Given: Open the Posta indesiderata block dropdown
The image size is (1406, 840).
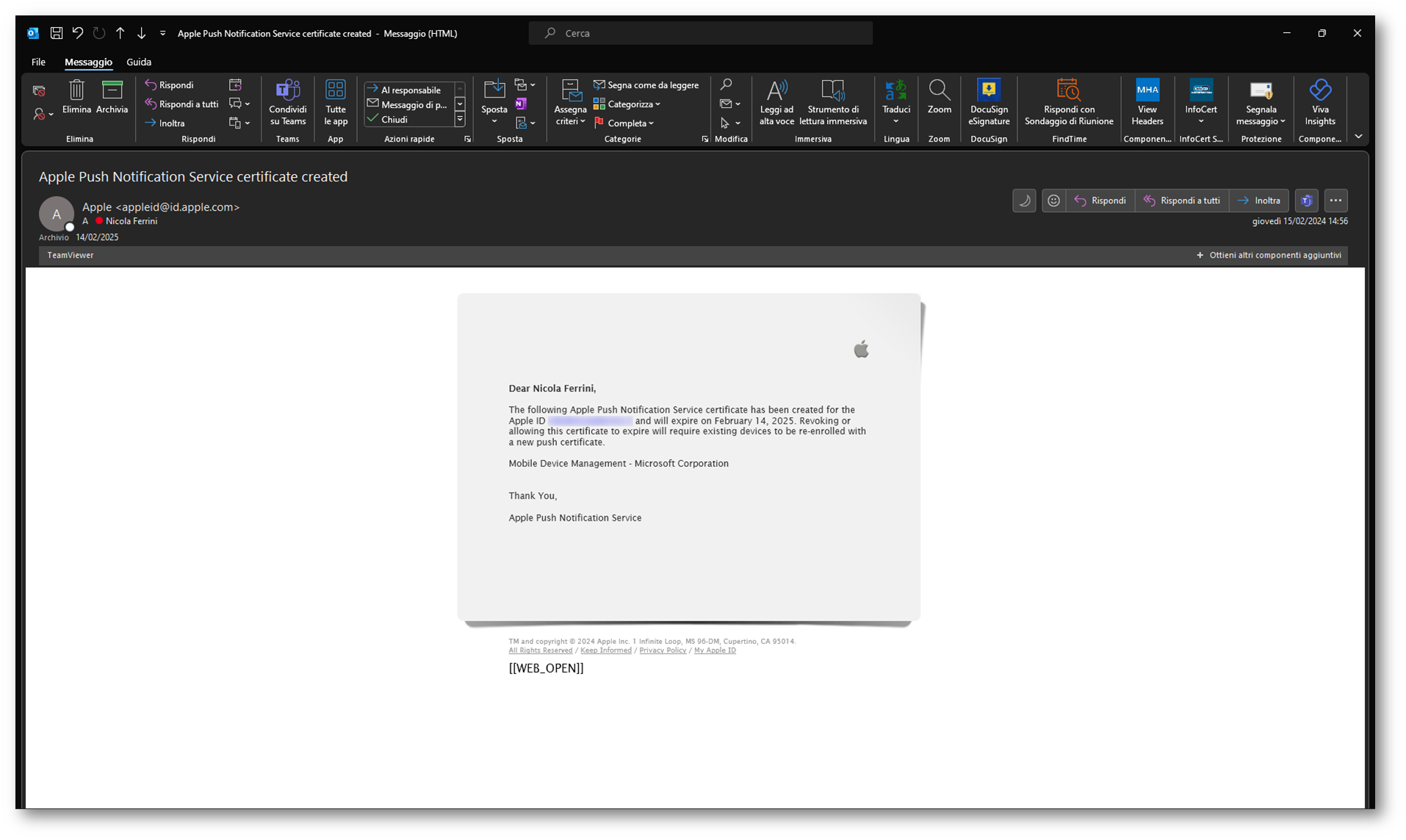Looking at the screenshot, I should click(x=43, y=115).
